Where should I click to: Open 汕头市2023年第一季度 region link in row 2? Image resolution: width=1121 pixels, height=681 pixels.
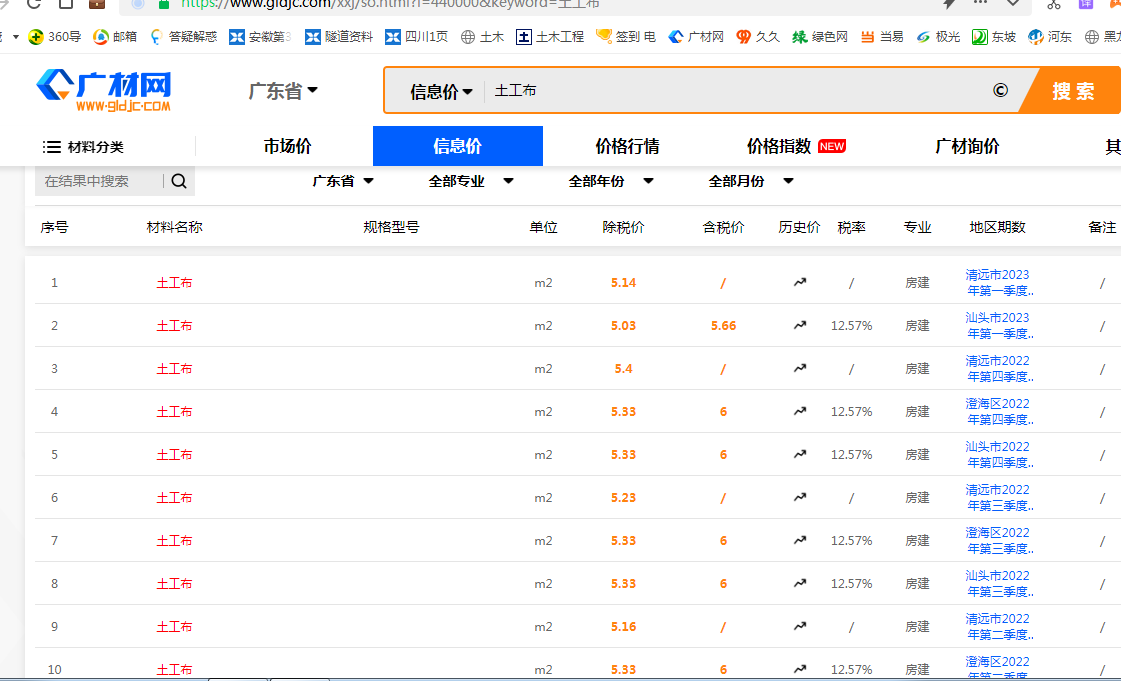point(999,325)
